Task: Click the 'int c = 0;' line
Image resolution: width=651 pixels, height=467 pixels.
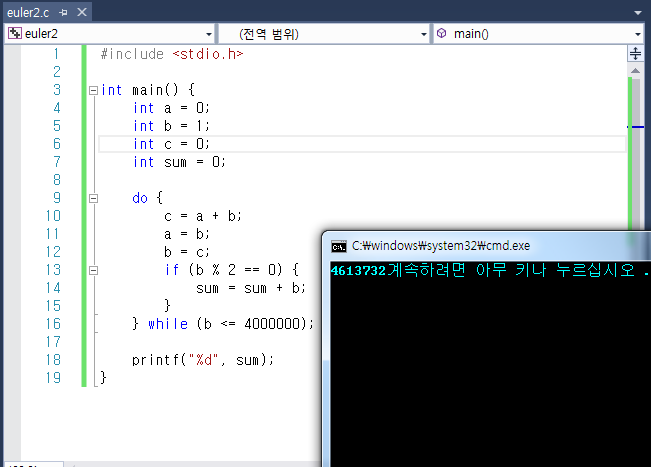Action: point(171,144)
